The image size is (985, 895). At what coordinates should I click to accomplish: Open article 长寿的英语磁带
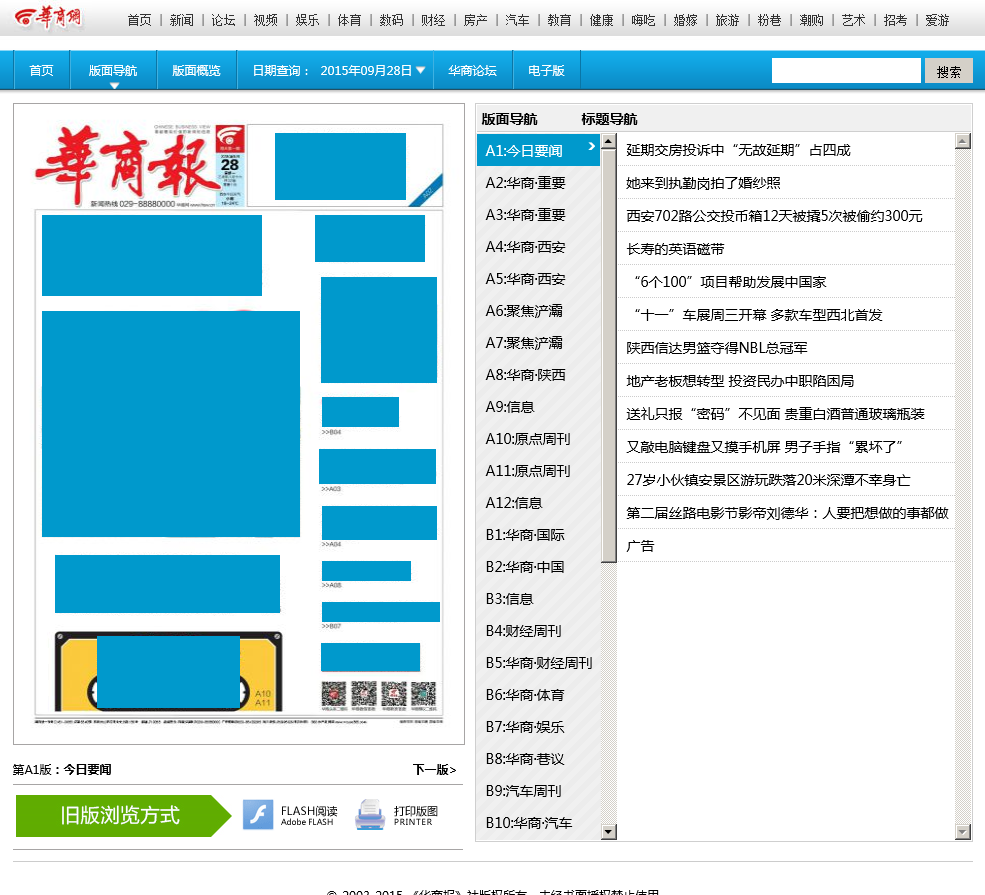tap(675, 249)
